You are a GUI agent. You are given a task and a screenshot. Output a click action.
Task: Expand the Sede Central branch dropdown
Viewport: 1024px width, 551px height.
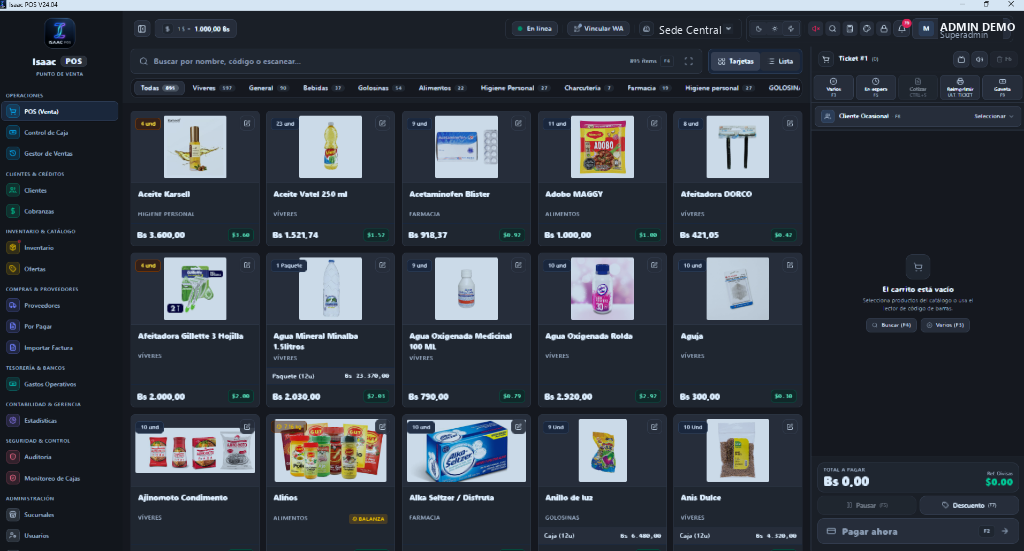pyautogui.click(x=688, y=29)
